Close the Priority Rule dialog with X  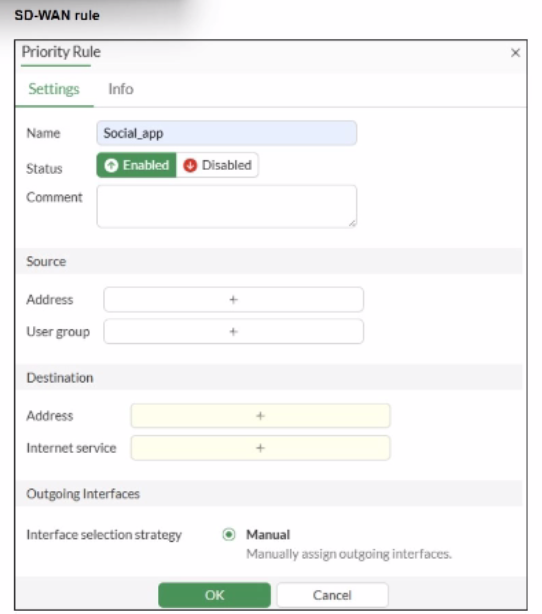pyautogui.click(x=515, y=52)
